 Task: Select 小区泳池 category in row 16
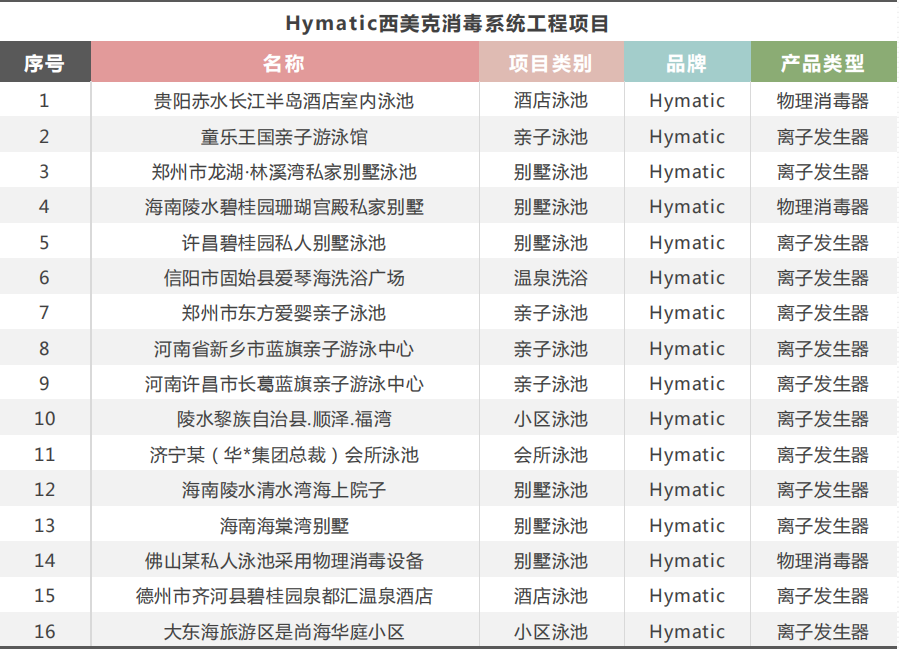click(x=551, y=632)
